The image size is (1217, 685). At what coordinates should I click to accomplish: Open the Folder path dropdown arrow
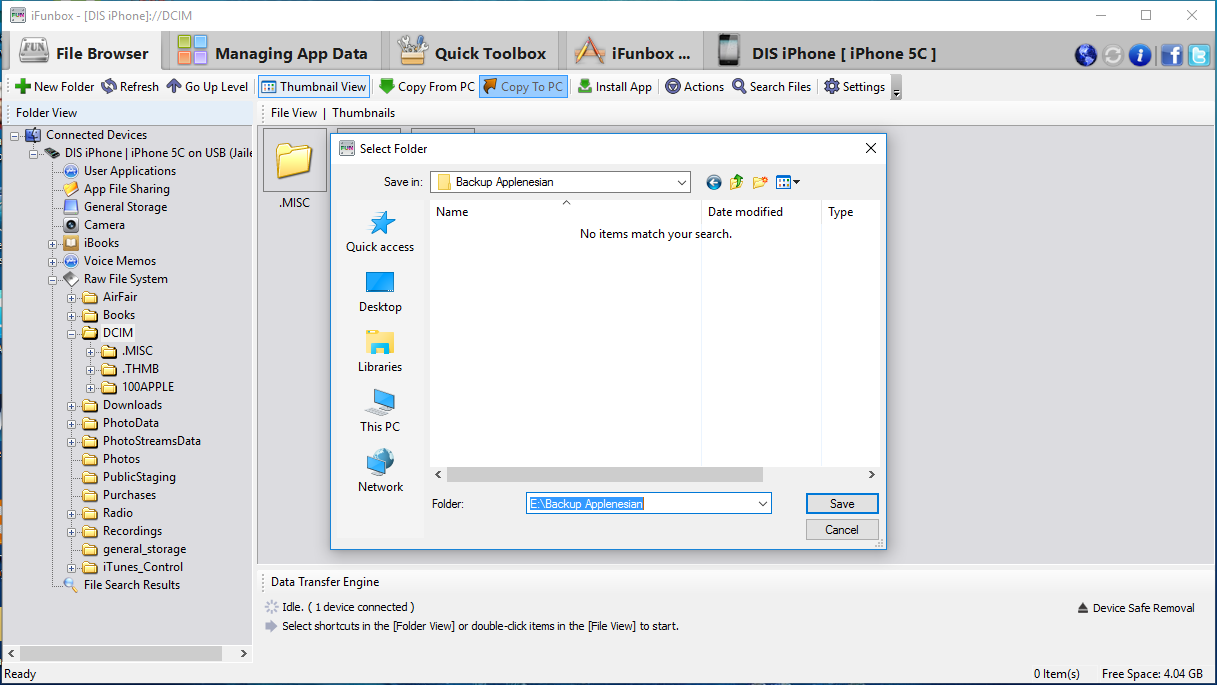tap(763, 503)
